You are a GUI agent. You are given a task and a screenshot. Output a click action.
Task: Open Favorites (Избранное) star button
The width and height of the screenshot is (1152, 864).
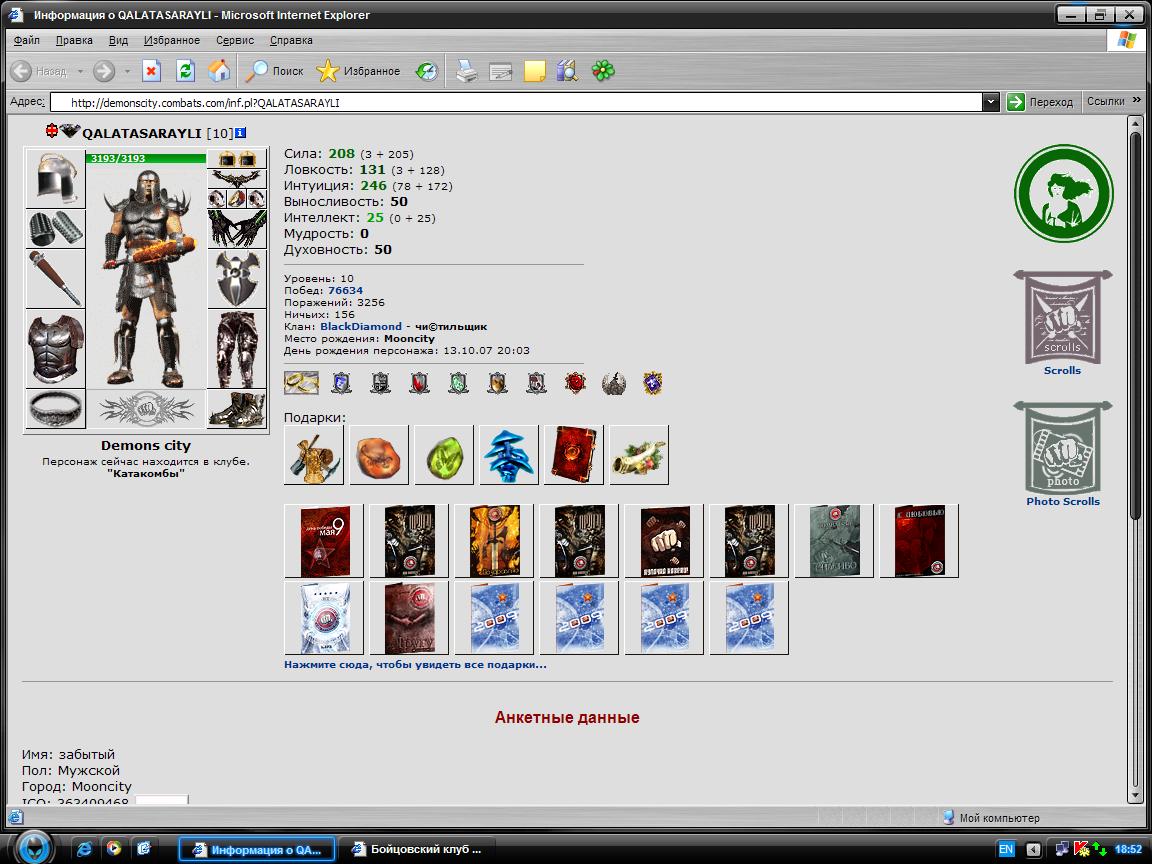click(359, 71)
